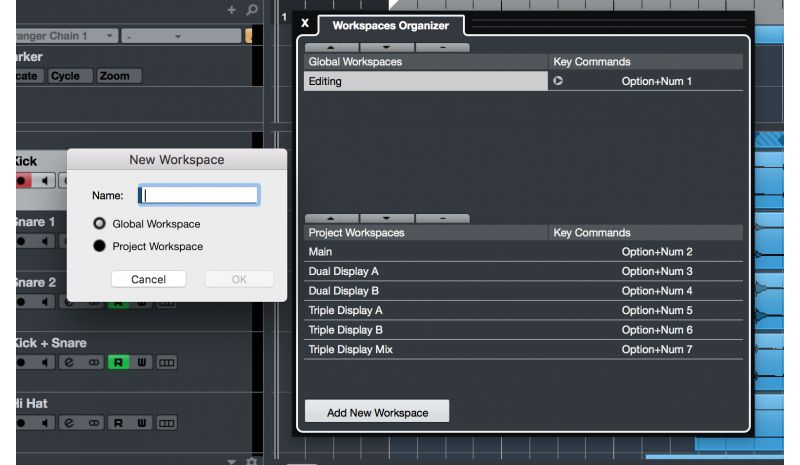Open the Arranger Chain 1 dropdown
800x465 pixels.
67,36
